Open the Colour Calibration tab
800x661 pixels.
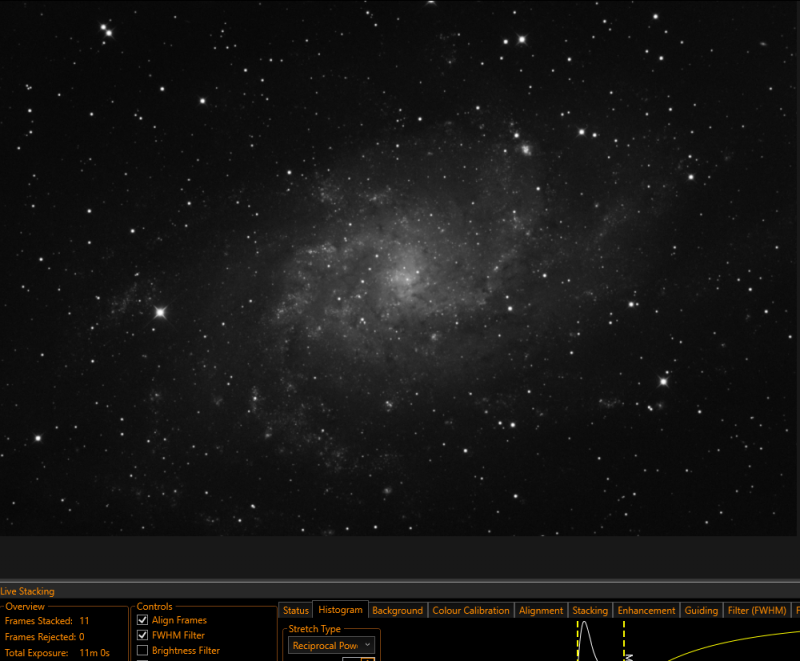470,611
